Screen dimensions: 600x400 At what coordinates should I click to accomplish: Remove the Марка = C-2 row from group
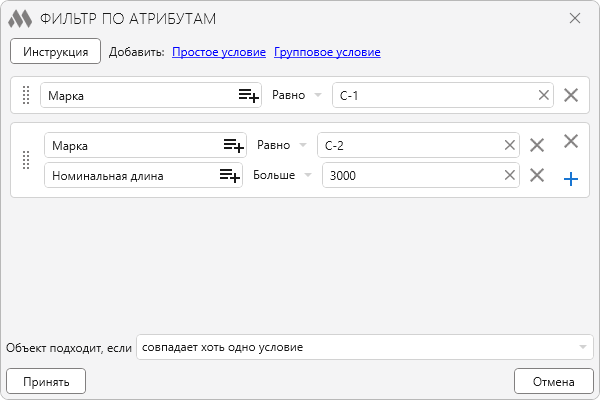point(537,145)
